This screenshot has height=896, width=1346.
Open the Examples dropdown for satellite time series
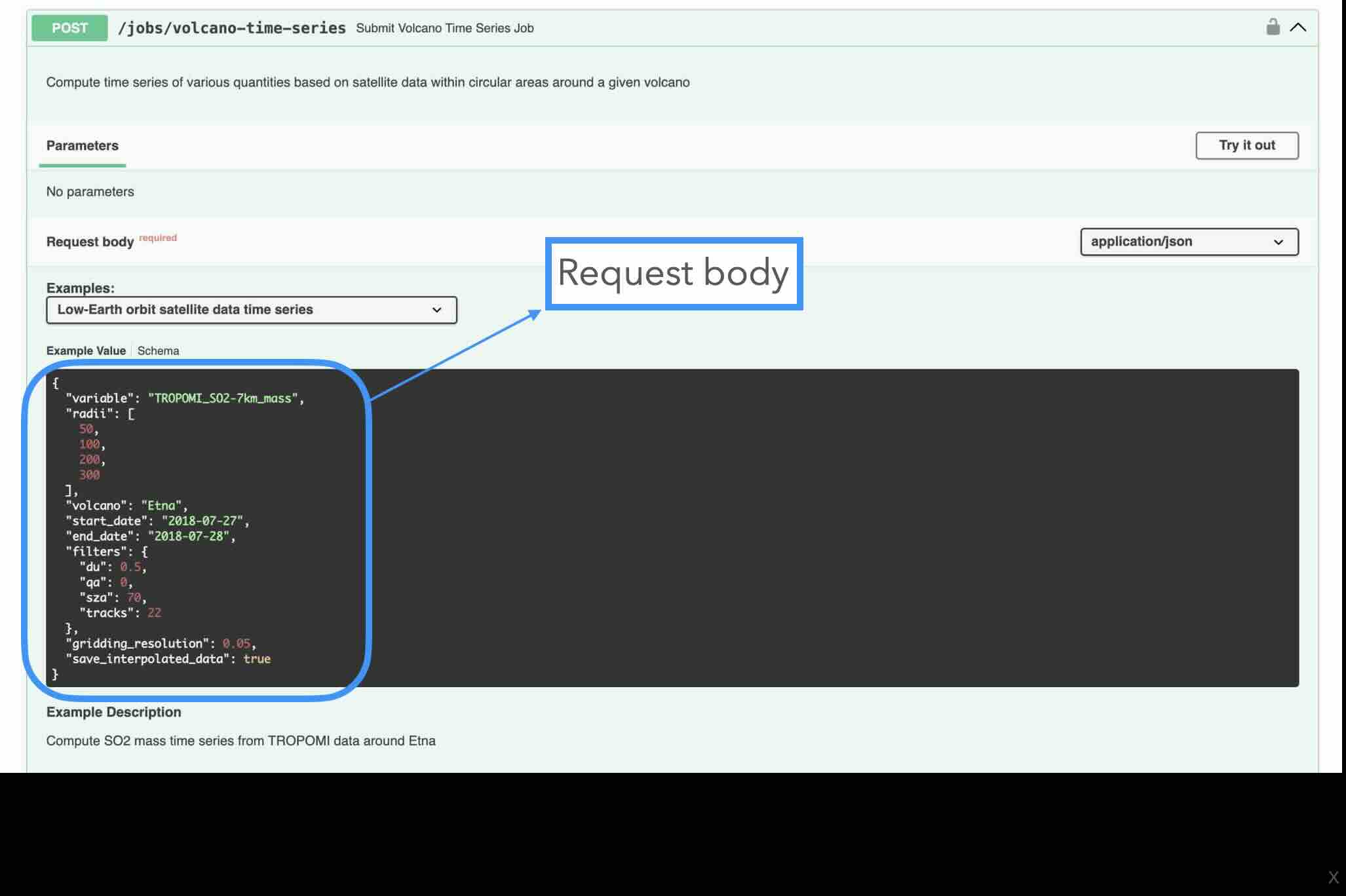251,310
